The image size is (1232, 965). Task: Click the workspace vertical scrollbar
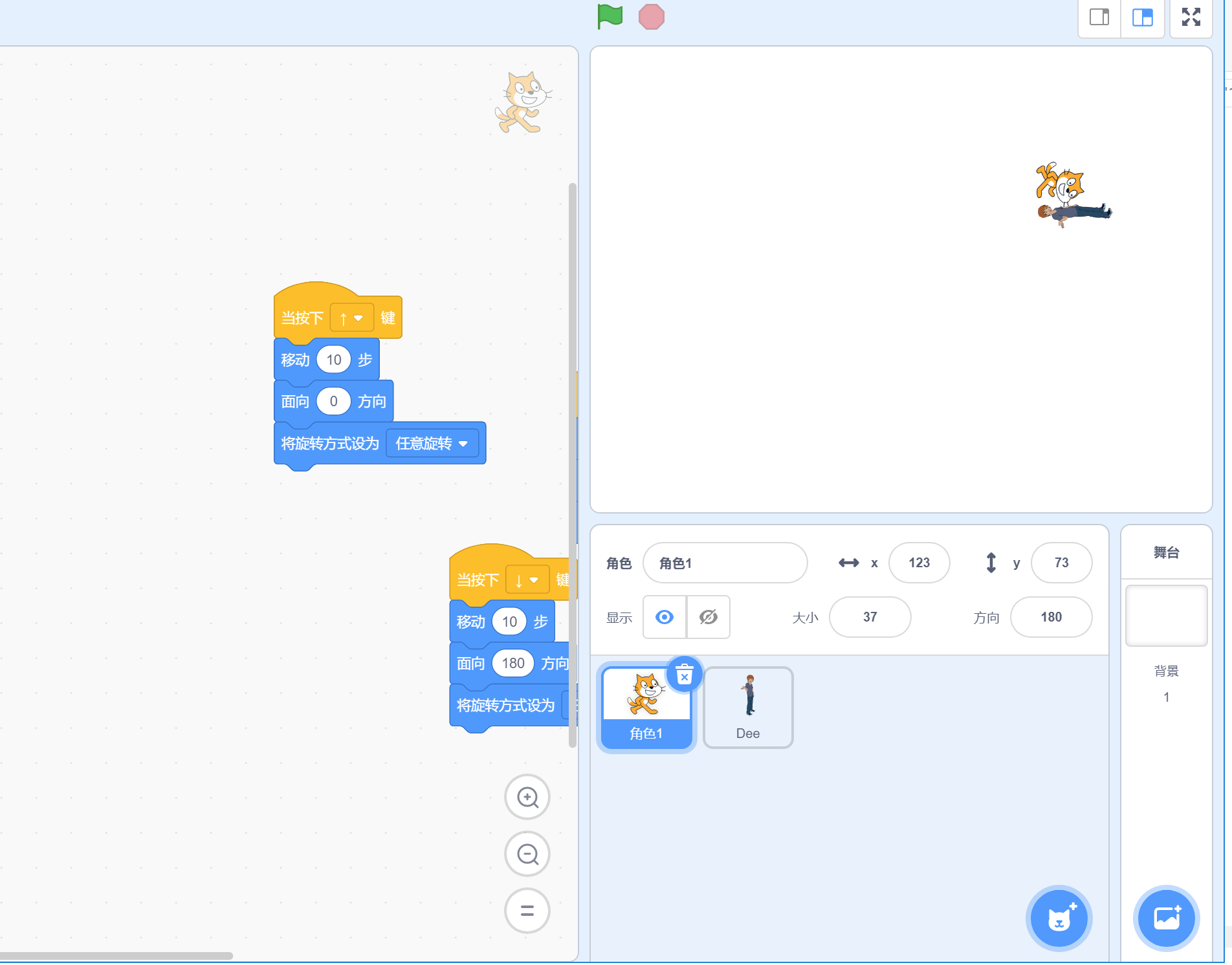tap(572, 464)
